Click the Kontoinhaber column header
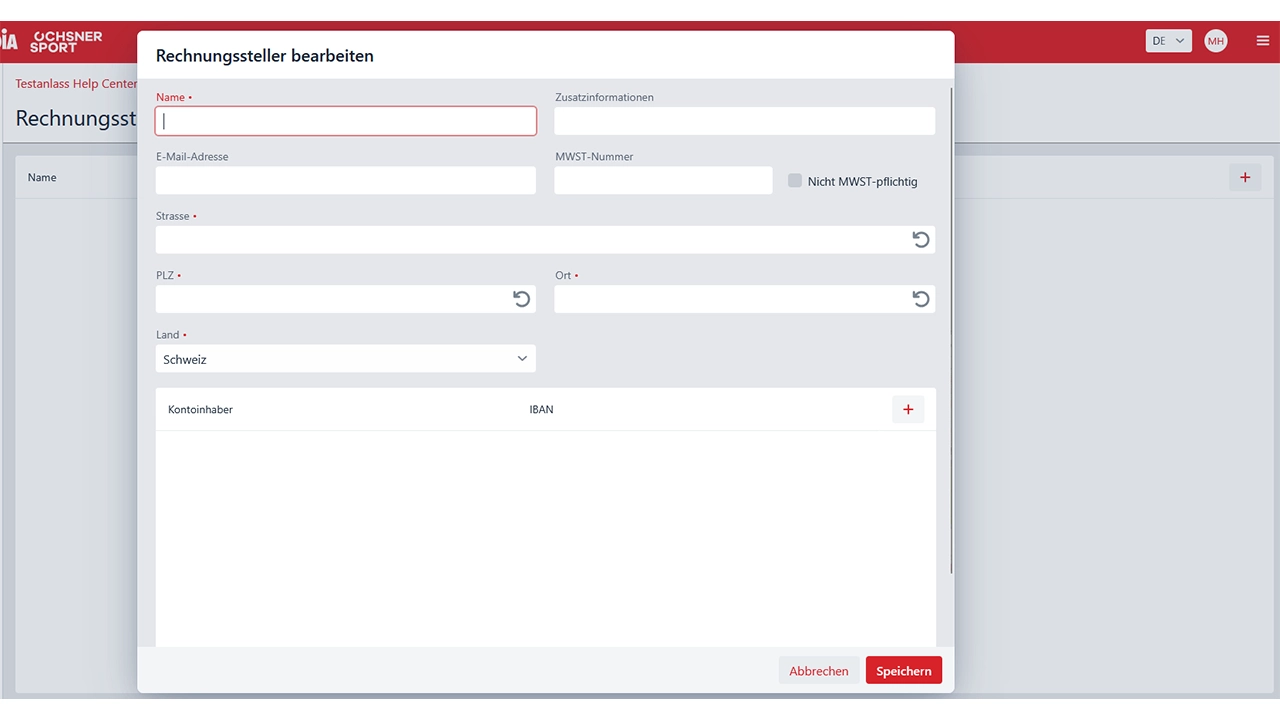 point(200,410)
